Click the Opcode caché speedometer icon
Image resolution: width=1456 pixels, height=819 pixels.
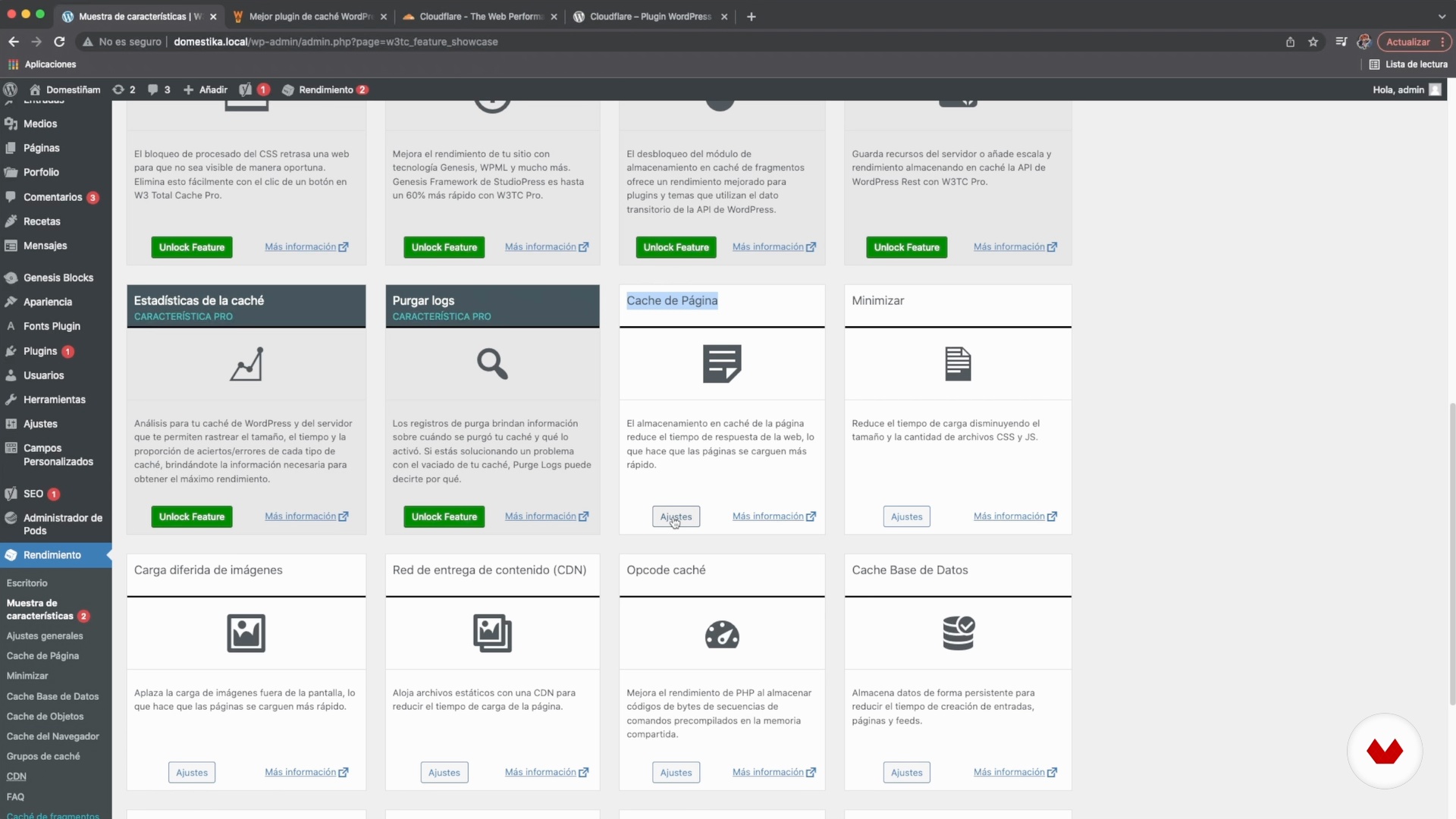721,634
